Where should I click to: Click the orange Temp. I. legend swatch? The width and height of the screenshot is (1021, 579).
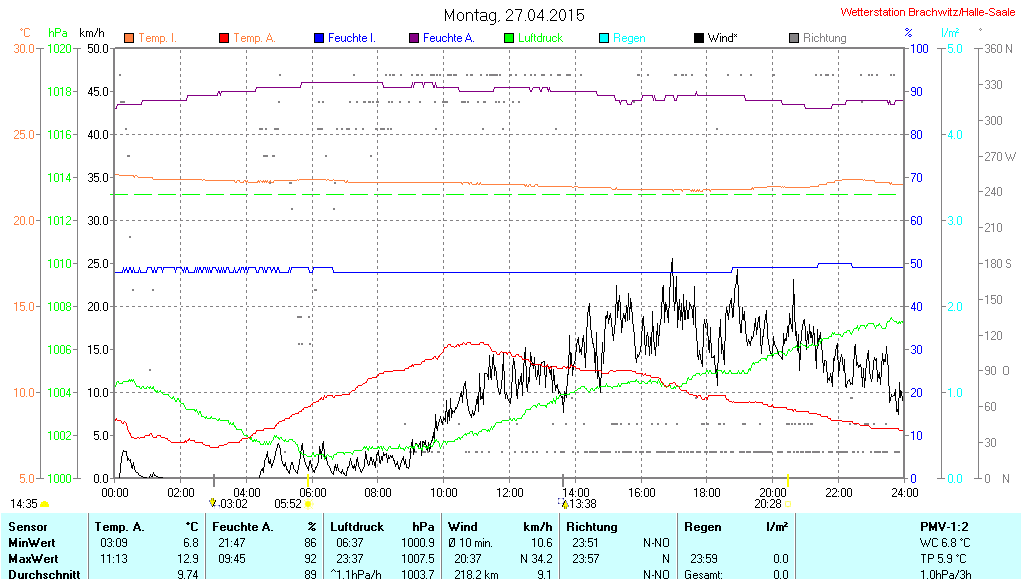(128, 38)
